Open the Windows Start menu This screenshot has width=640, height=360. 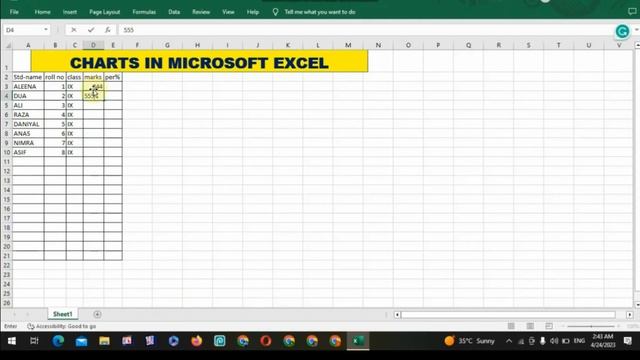tap(11, 341)
